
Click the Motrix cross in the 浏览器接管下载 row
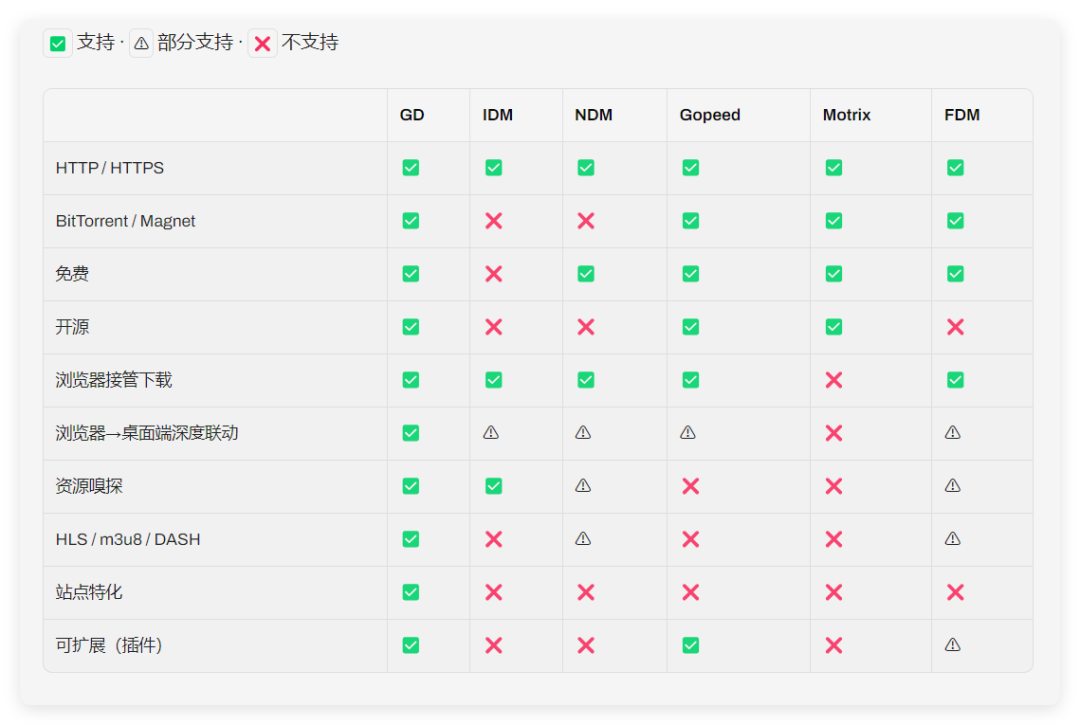(834, 380)
